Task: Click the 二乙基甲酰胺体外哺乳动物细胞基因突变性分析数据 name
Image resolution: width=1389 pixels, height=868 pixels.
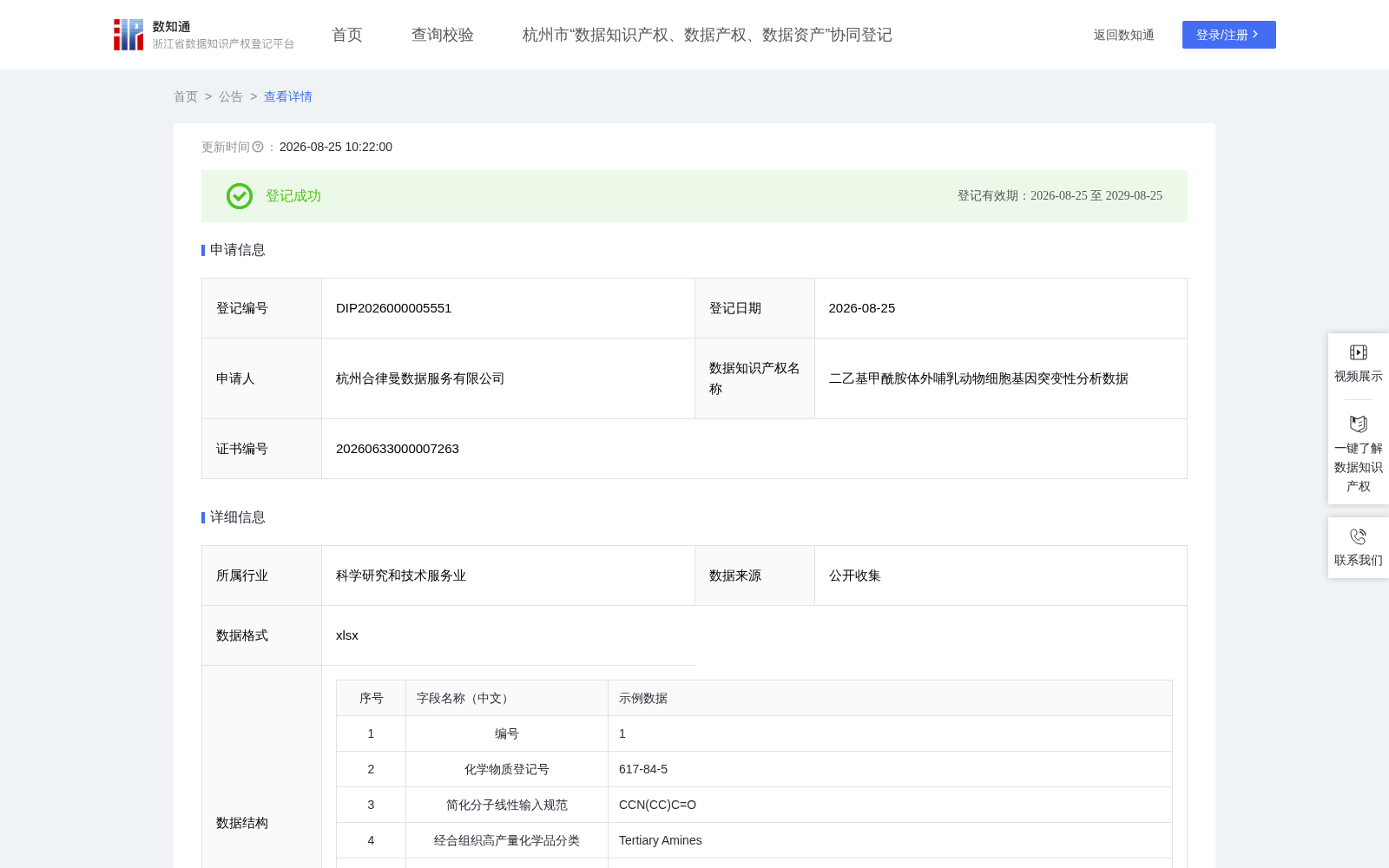Action: (x=978, y=378)
